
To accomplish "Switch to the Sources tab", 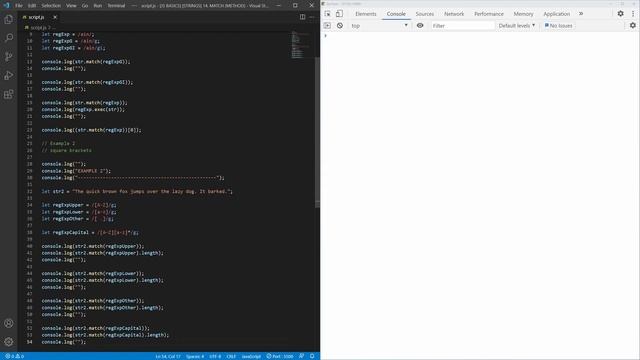I will (424, 14).
